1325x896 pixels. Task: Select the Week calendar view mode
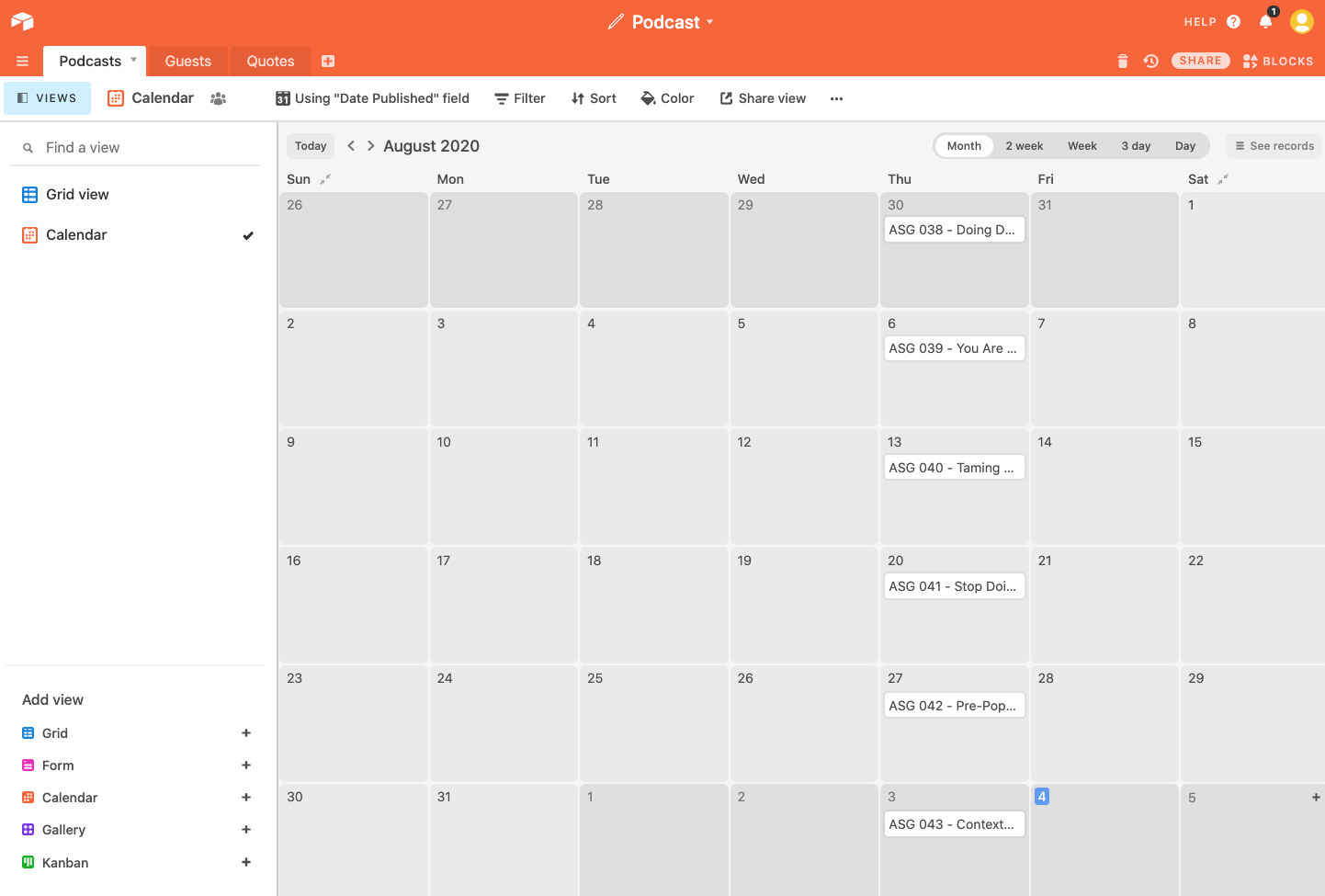1082,145
